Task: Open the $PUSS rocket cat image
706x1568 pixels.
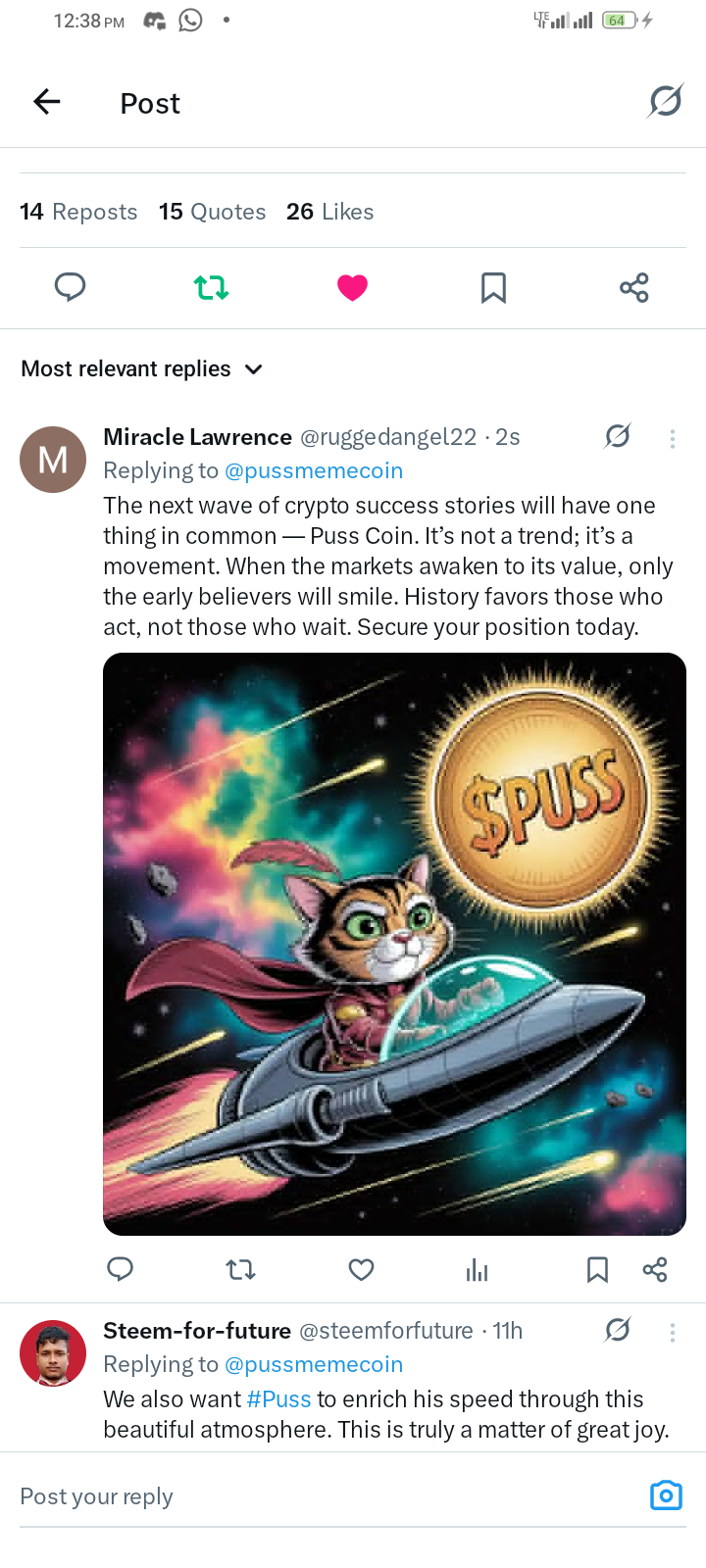Action: point(394,944)
